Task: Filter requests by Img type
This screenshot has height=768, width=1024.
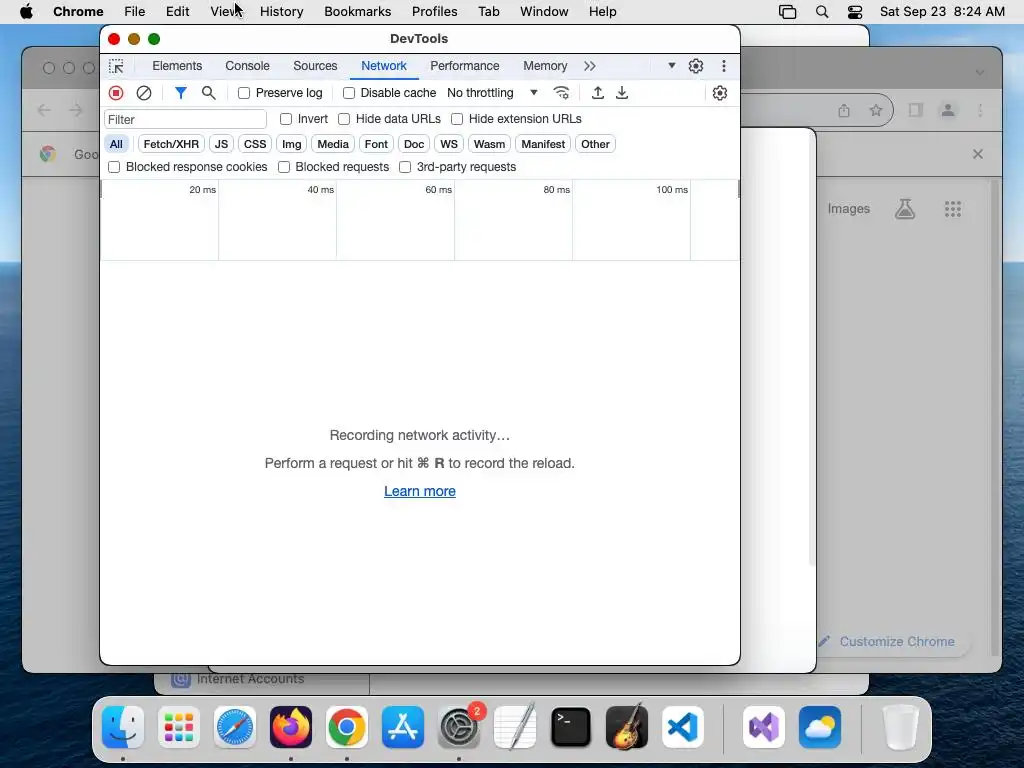Action: [x=291, y=144]
